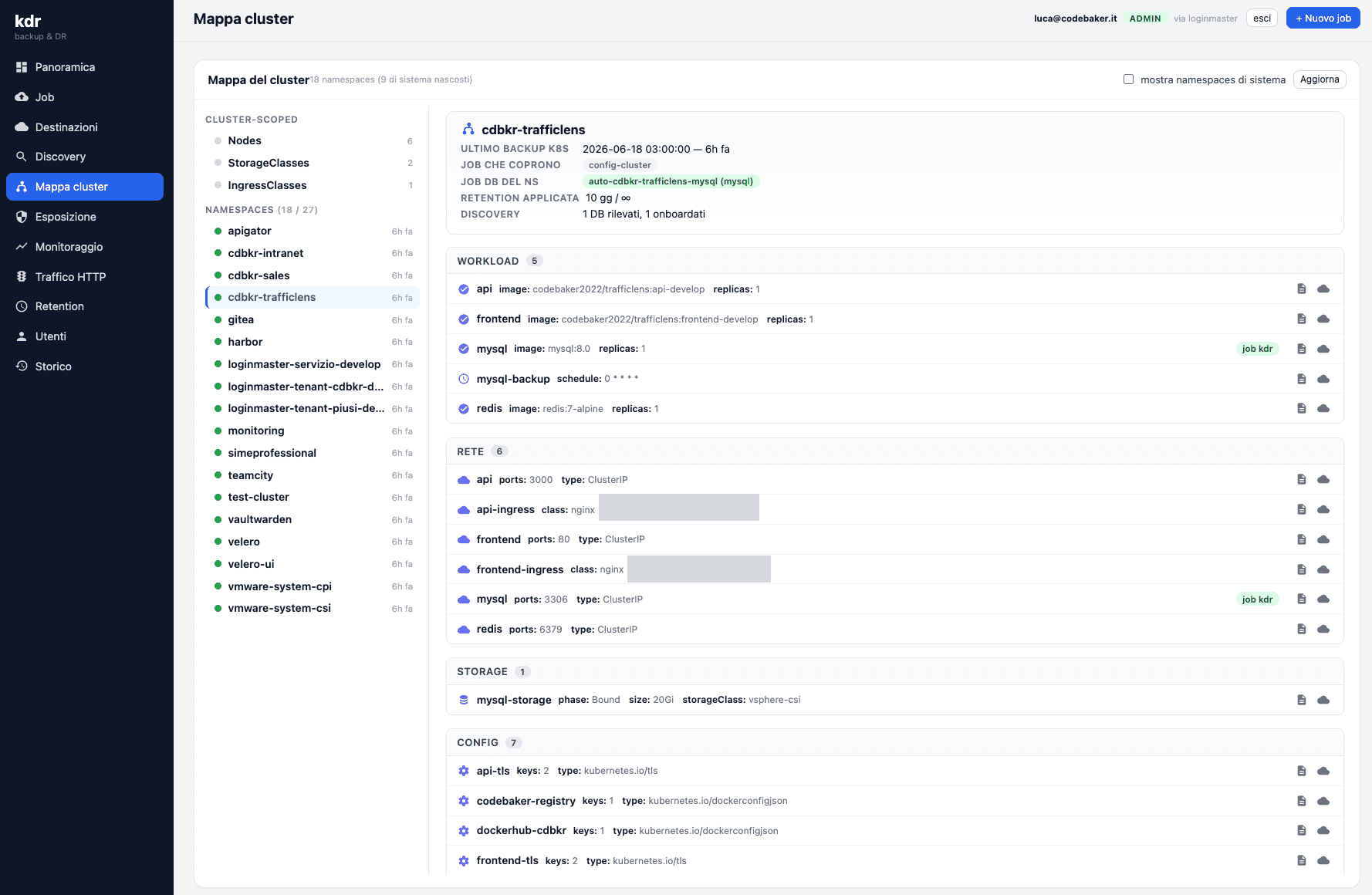
Task: Select the velero-ui namespace
Action: 313,564
